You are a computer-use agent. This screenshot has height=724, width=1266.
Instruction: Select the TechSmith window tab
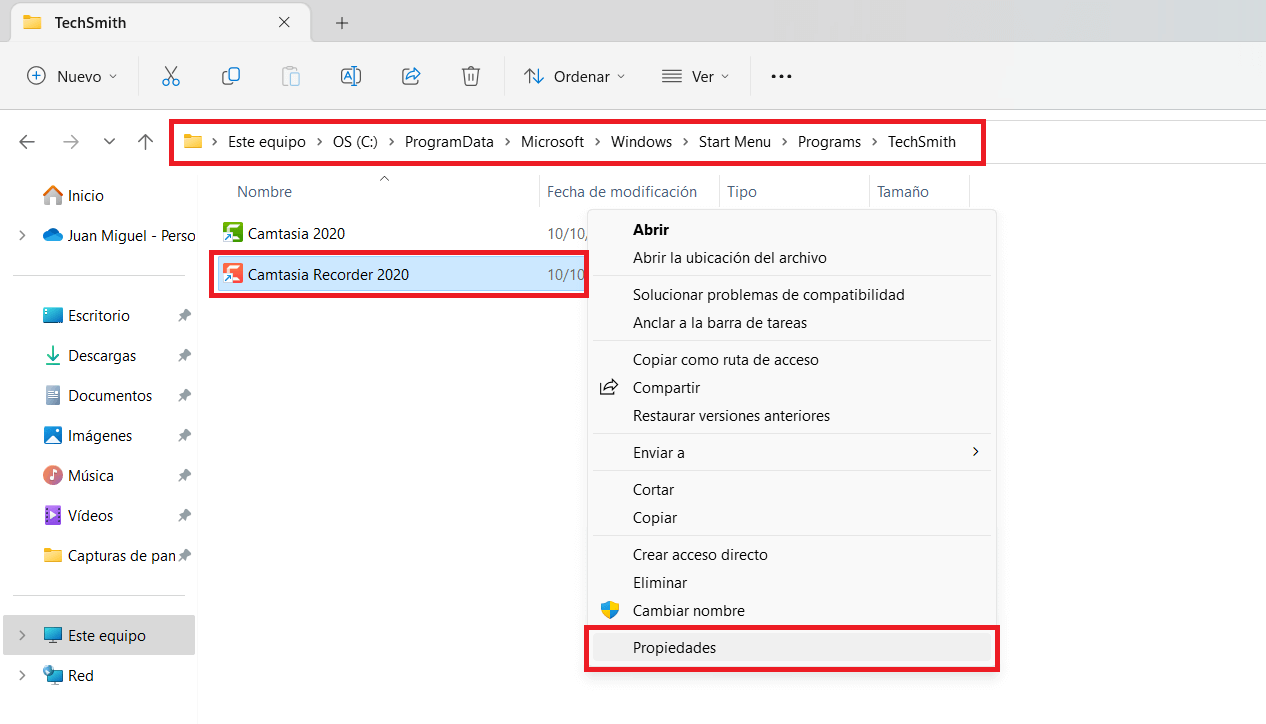[x=161, y=23]
